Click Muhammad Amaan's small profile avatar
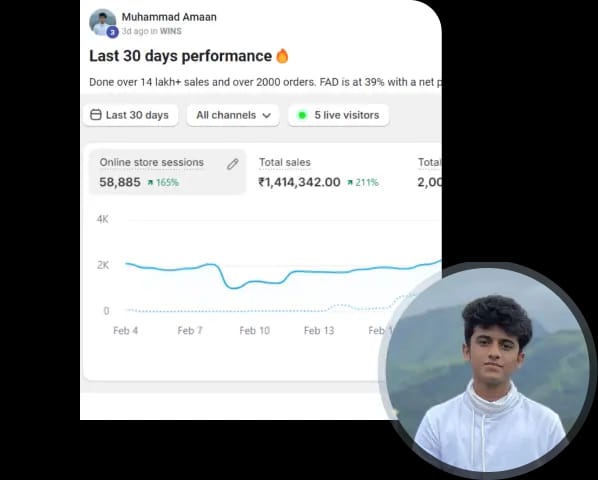This screenshot has width=598, height=480. (102, 22)
